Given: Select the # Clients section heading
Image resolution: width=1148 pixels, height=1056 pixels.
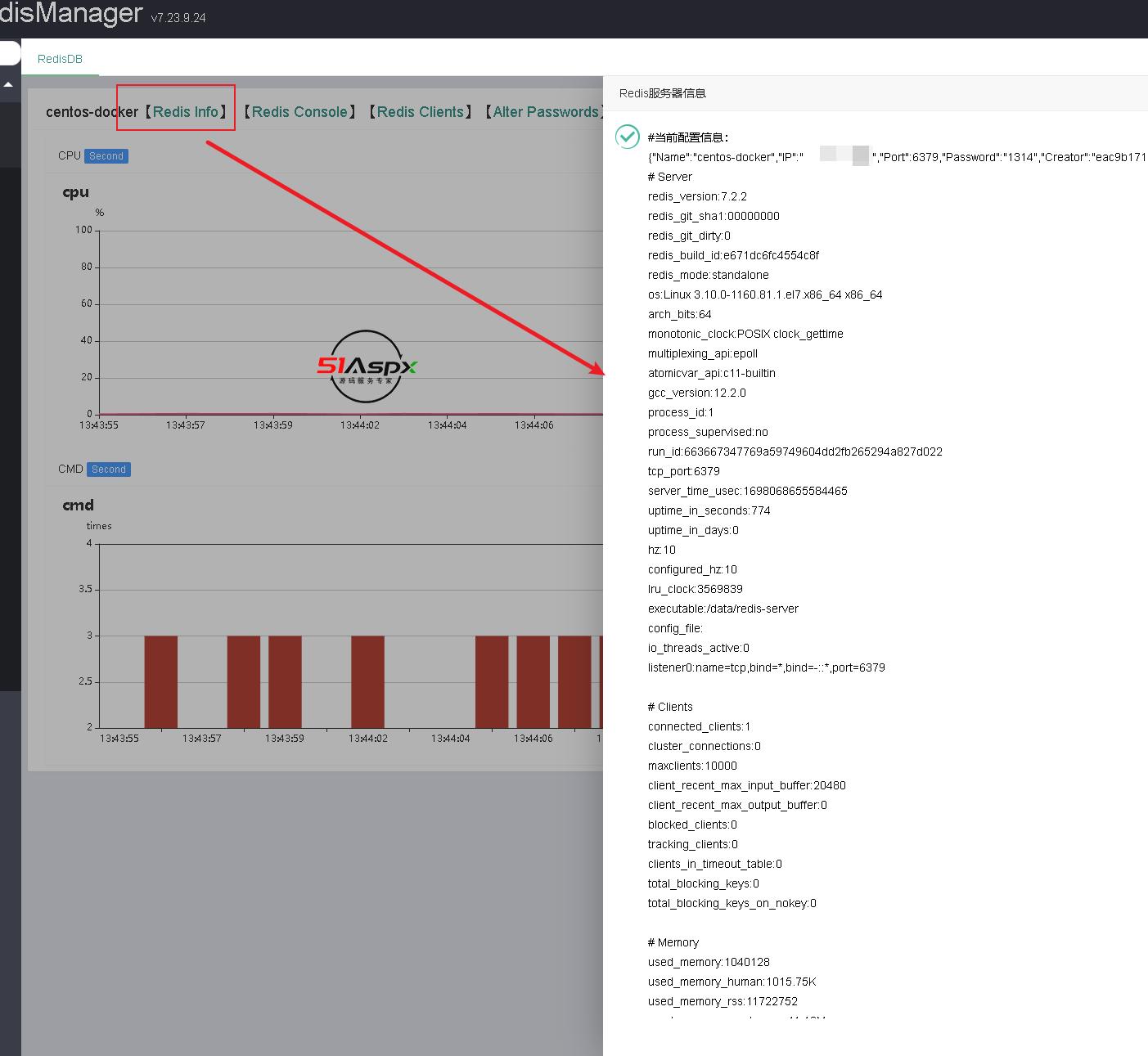Looking at the screenshot, I should (x=670, y=707).
